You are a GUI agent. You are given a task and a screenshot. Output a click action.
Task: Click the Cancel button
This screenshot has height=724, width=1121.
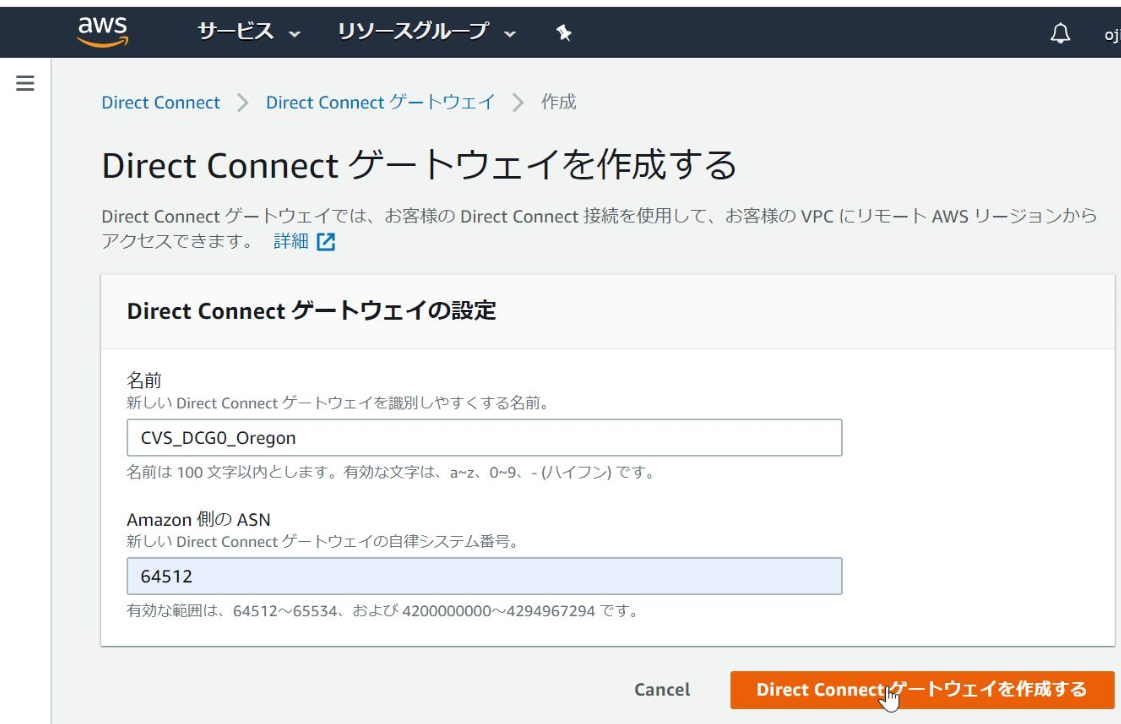[x=662, y=690]
